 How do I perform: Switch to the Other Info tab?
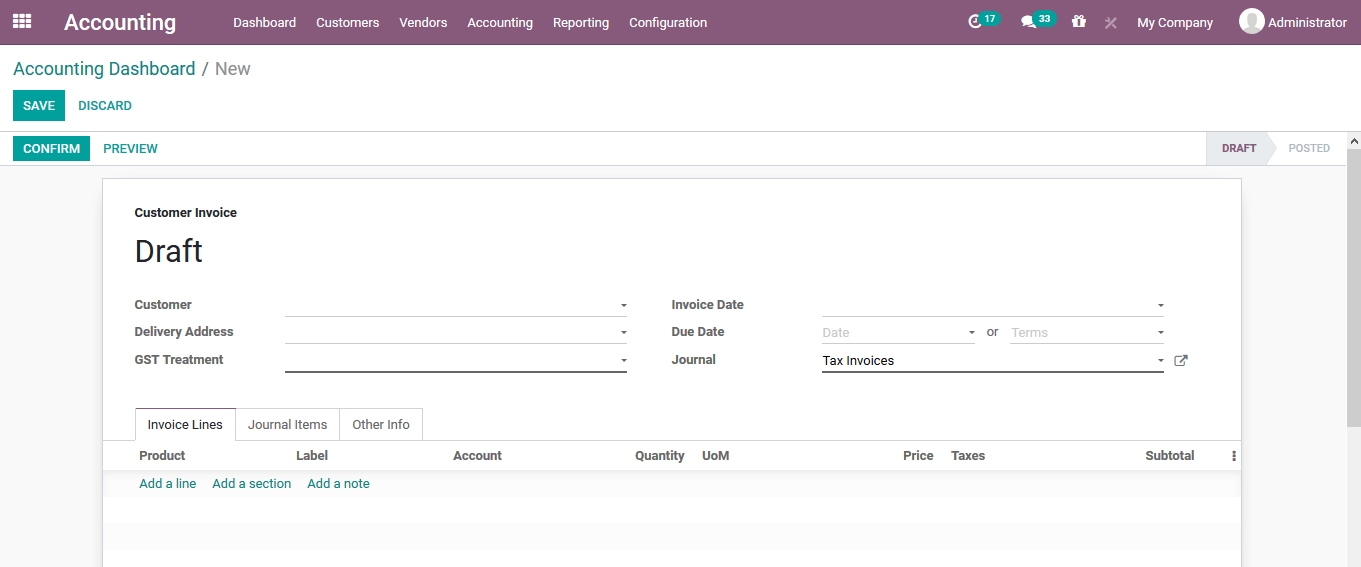click(381, 425)
